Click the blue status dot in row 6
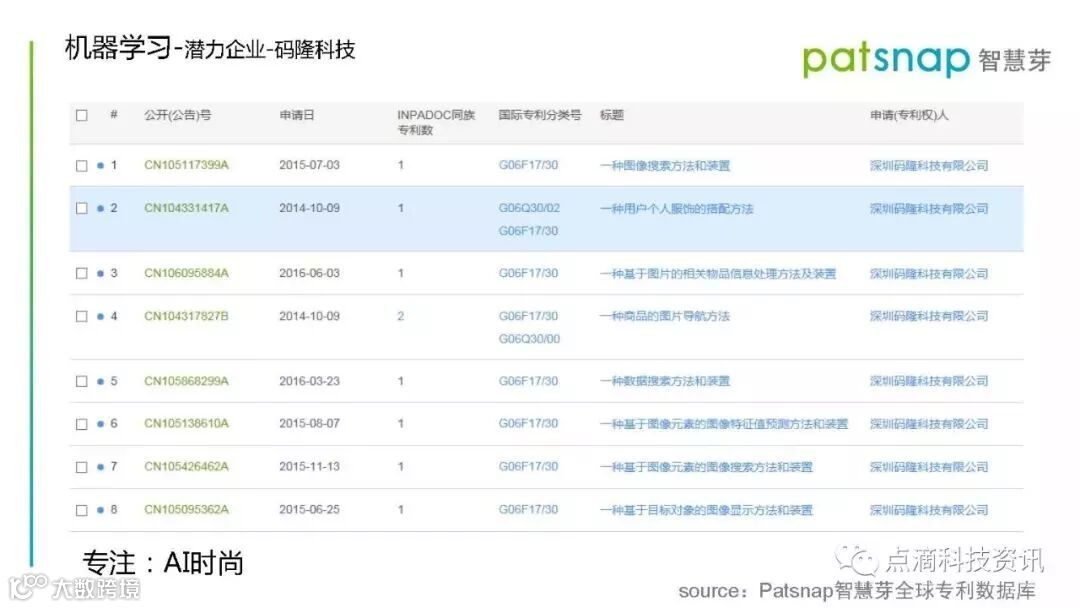The height and width of the screenshot is (608, 1080). 101,424
